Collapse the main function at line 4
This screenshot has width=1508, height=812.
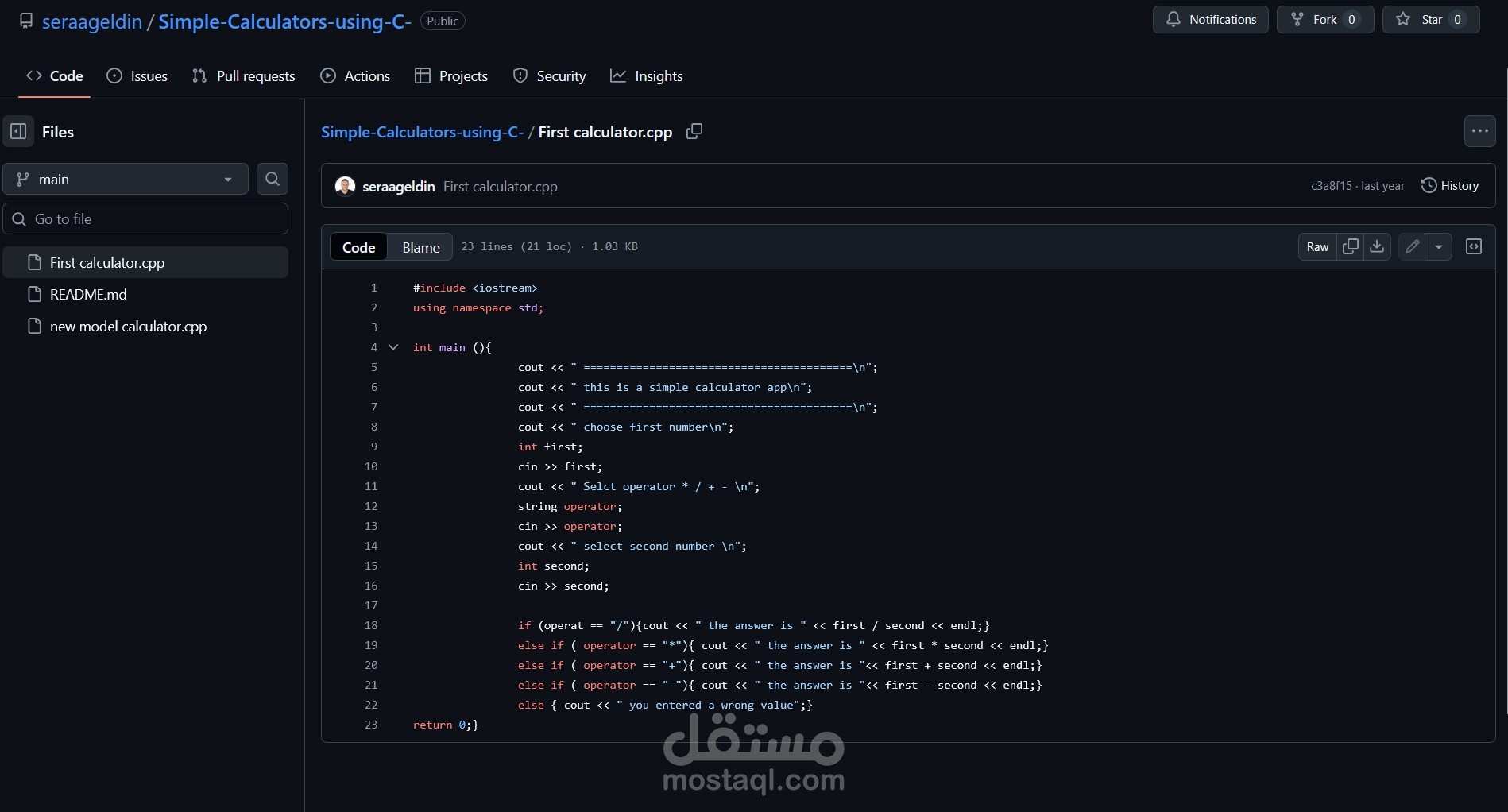pos(393,347)
